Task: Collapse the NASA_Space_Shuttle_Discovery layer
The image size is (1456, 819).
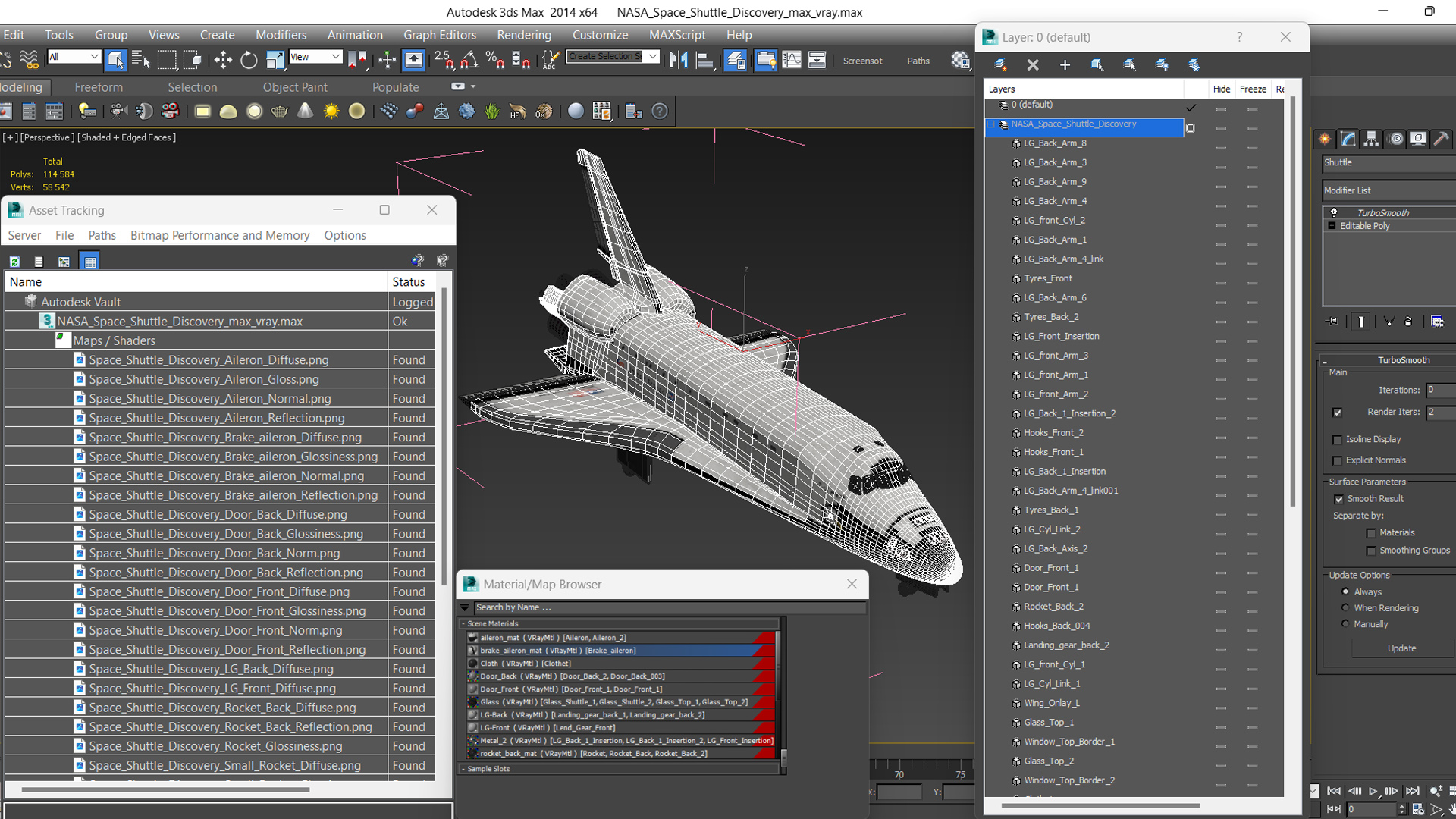Action: click(990, 124)
